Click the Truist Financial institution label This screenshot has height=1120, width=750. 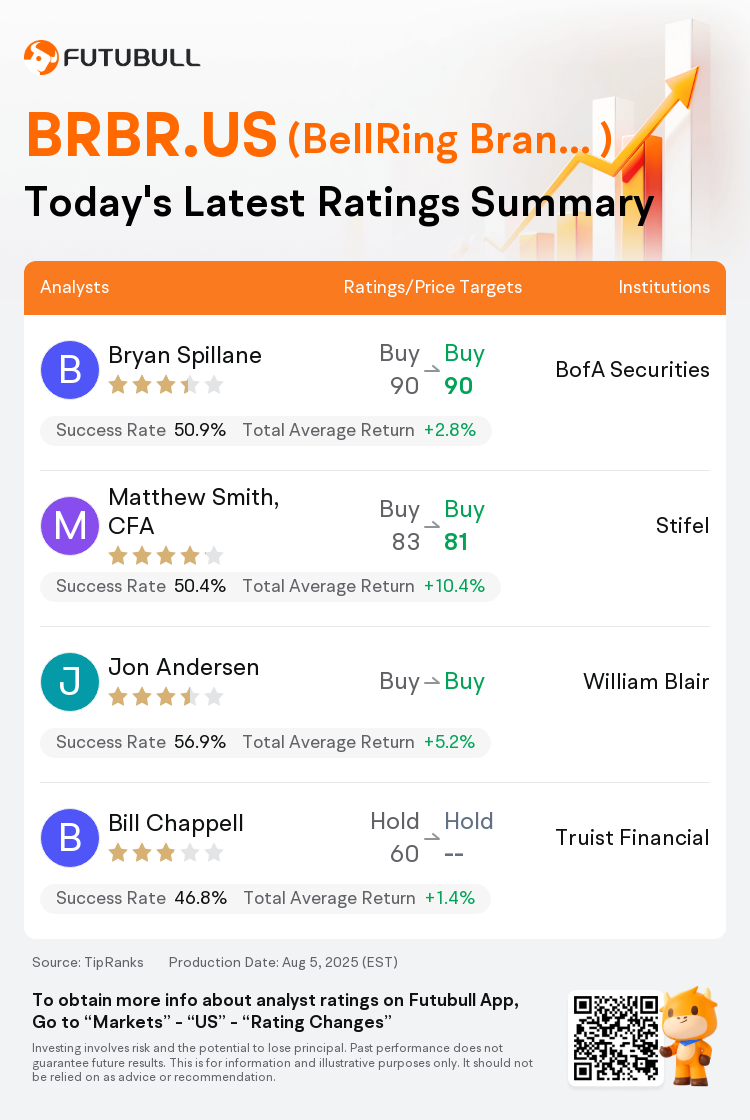(632, 837)
